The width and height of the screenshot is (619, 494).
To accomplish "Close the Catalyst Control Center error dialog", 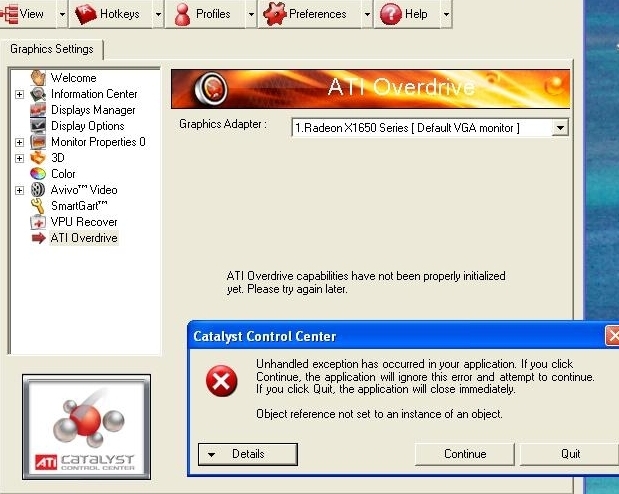I will click(612, 336).
